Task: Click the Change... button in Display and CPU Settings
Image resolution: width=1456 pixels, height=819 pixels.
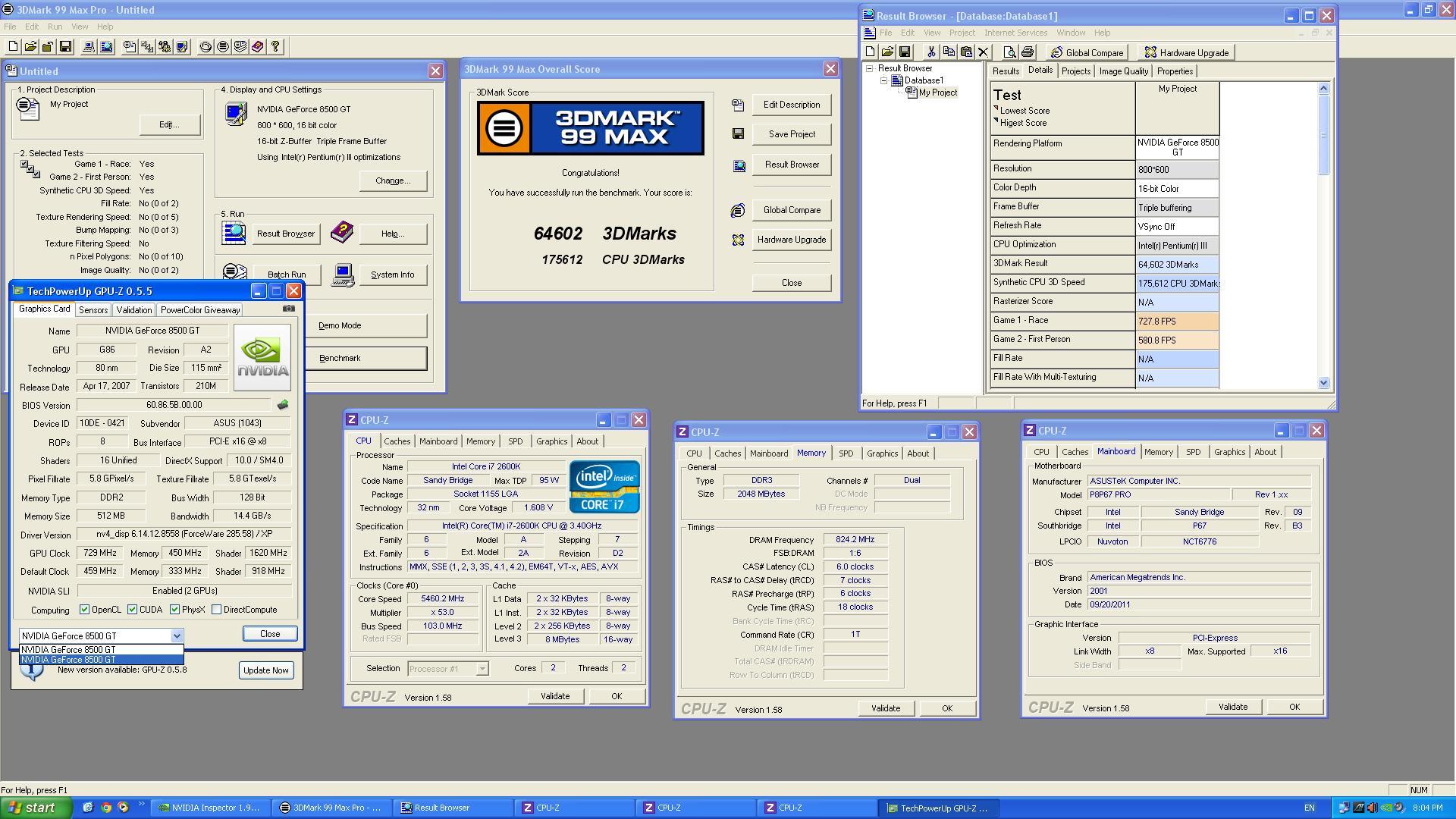Action: pos(393,180)
